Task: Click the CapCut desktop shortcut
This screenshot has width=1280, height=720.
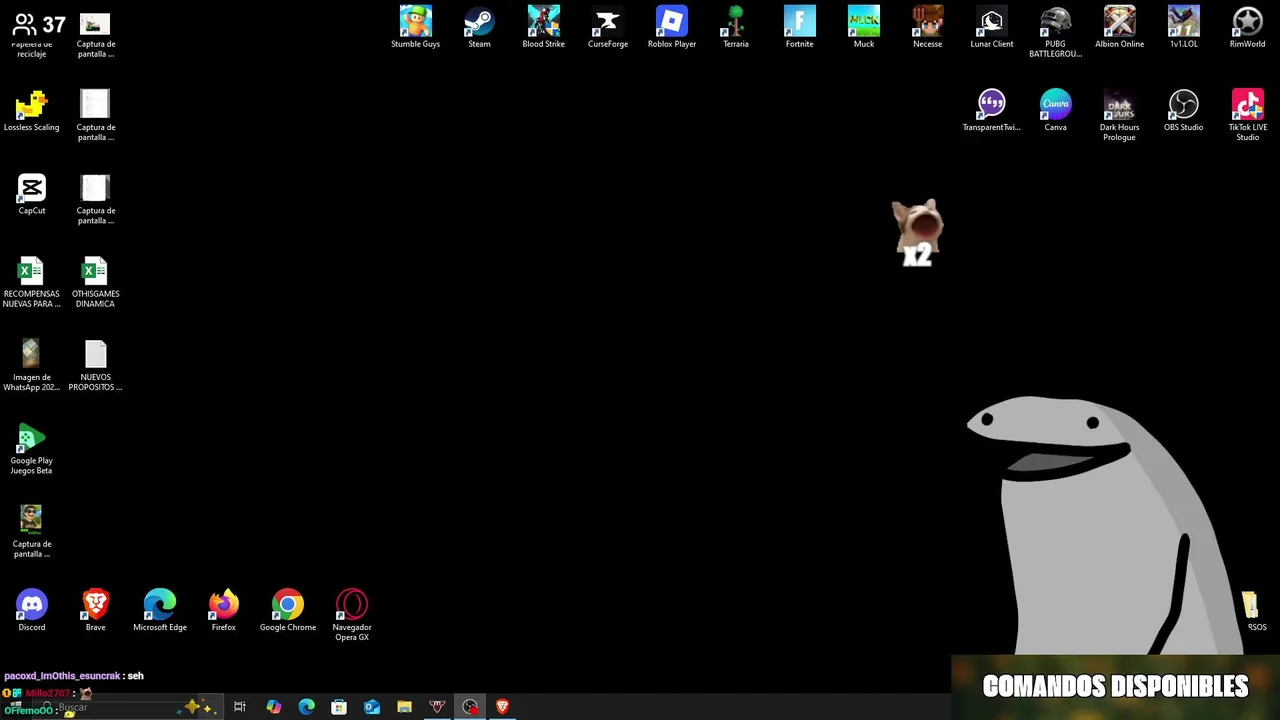Action: pyautogui.click(x=31, y=194)
